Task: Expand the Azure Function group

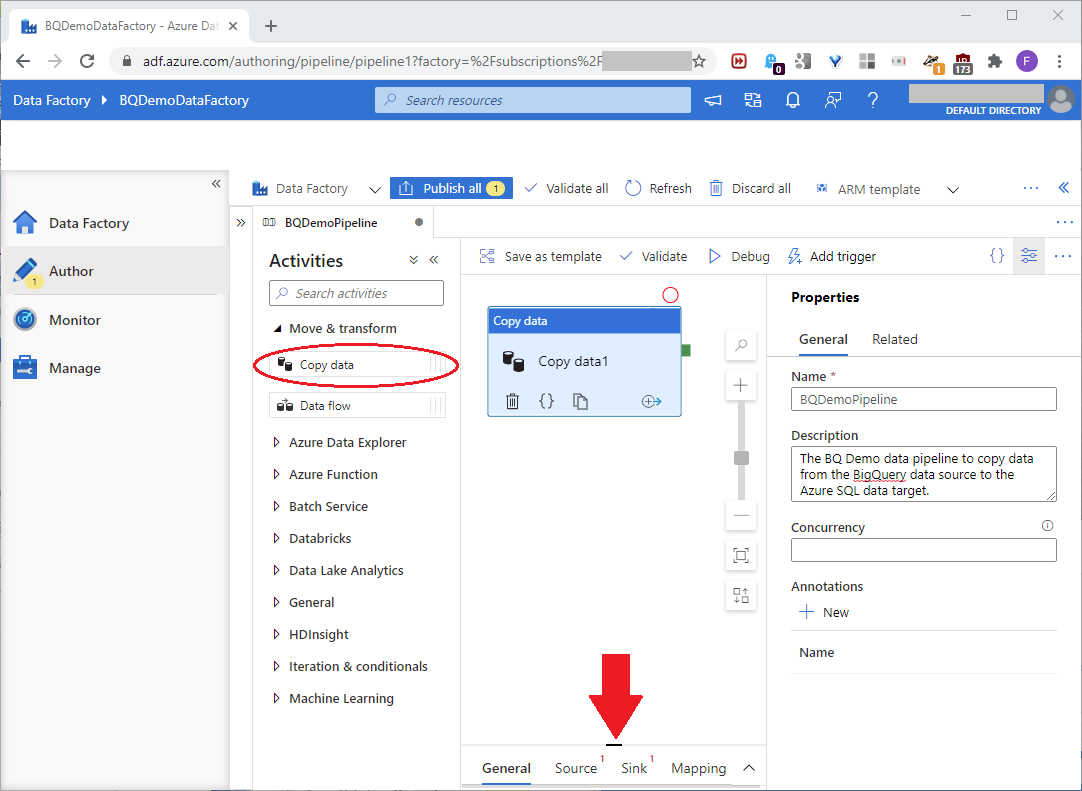Action: 277,474
